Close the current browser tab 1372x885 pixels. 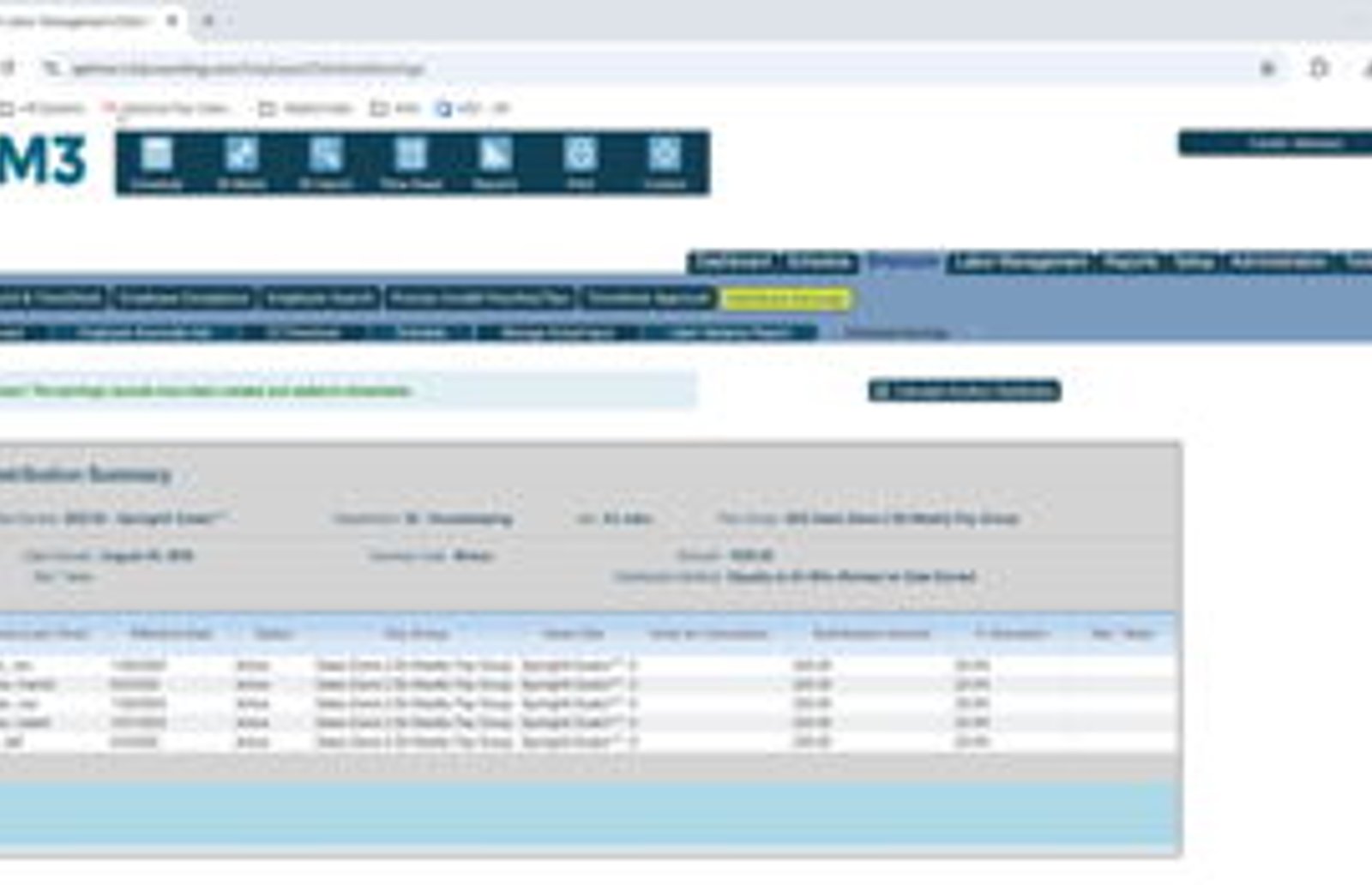[172, 21]
